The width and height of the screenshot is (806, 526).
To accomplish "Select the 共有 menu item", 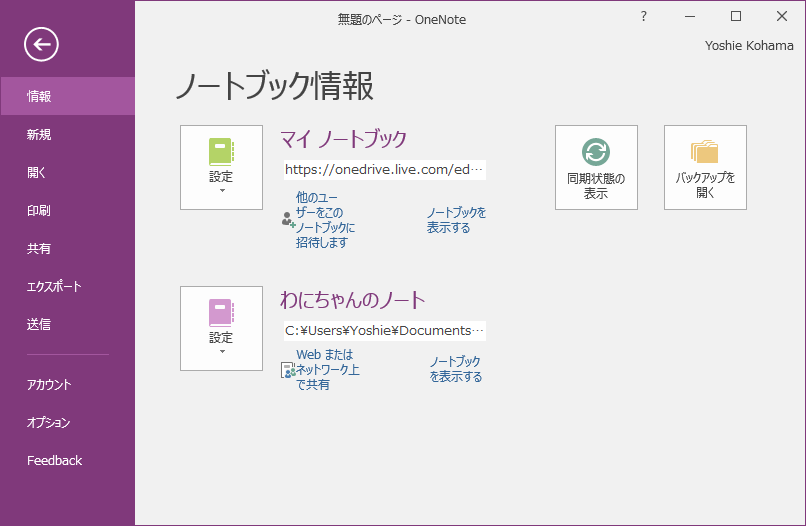I will point(68,248).
